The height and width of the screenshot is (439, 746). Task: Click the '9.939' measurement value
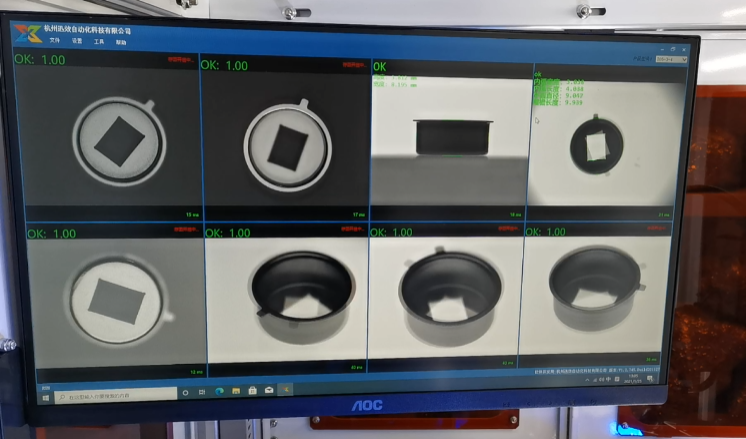point(574,102)
